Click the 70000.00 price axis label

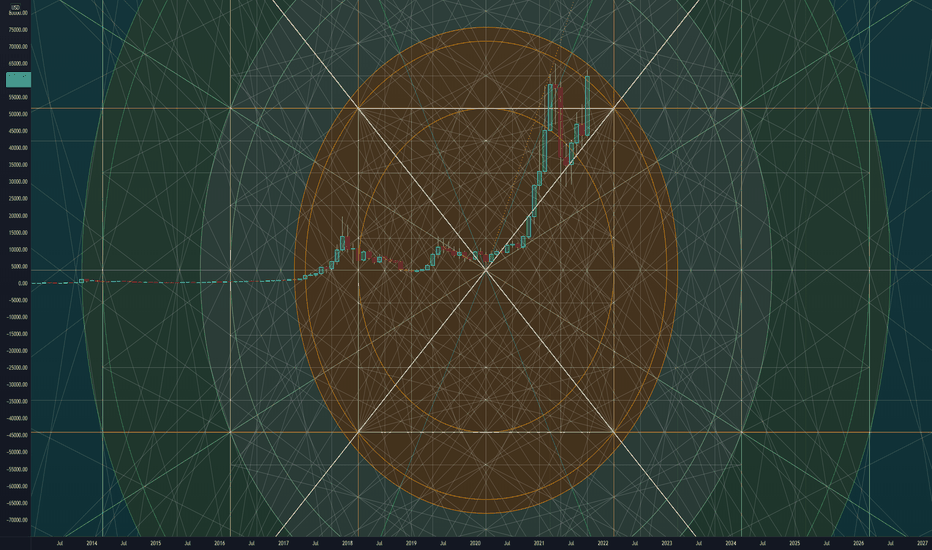[18, 46]
